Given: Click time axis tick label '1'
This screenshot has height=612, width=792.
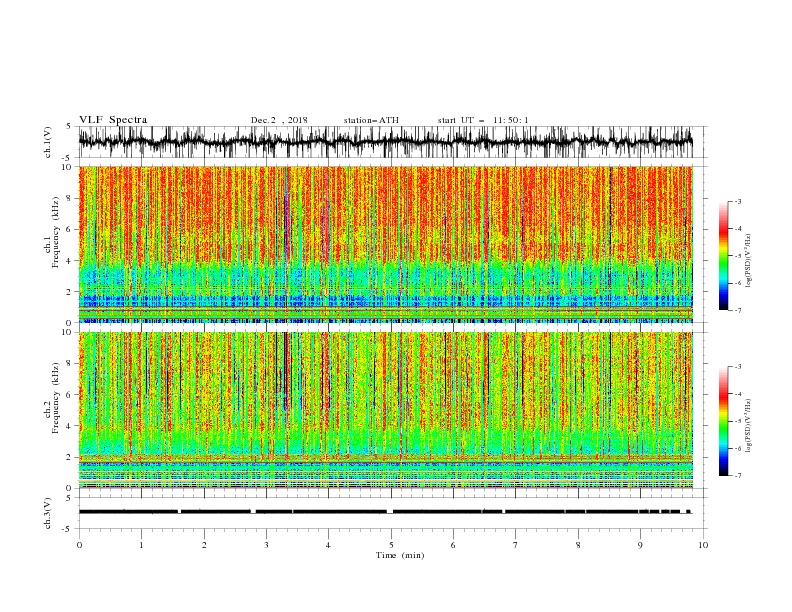Looking at the screenshot, I should (x=141, y=545).
